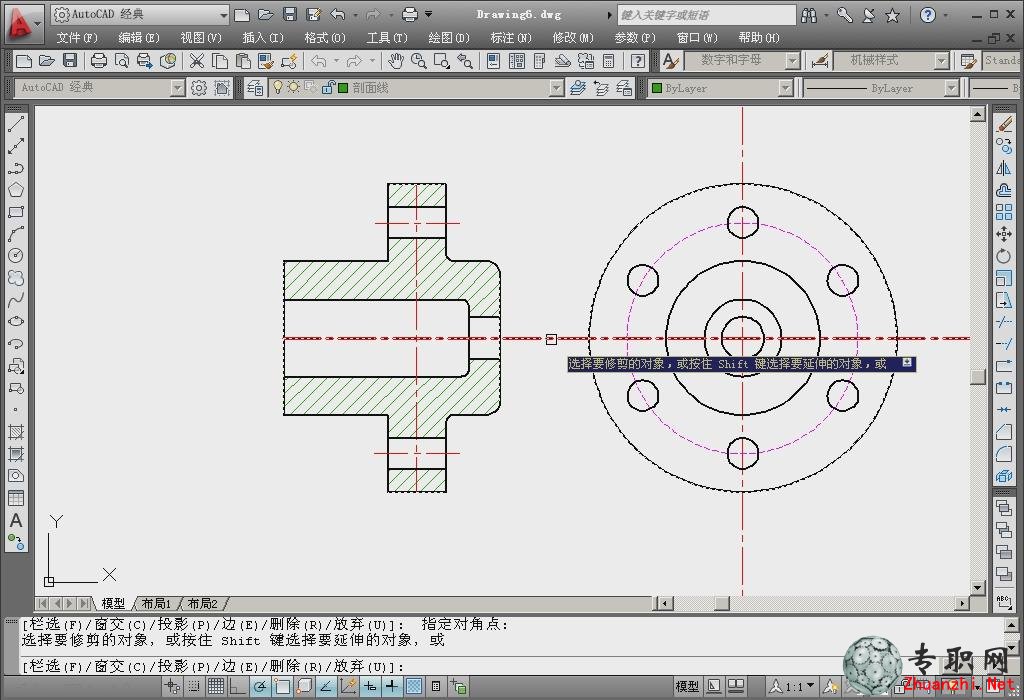Screen dimensions: 1024x700
Task: Toggle Object Snap in status bar
Action: 282,686
